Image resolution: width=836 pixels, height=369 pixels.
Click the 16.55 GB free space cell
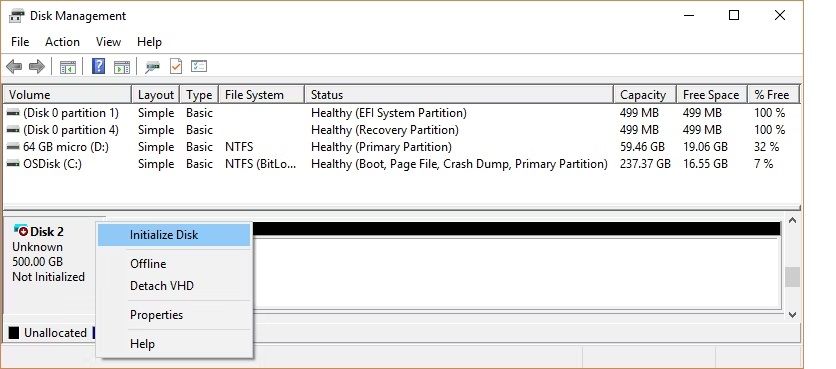[705, 164]
